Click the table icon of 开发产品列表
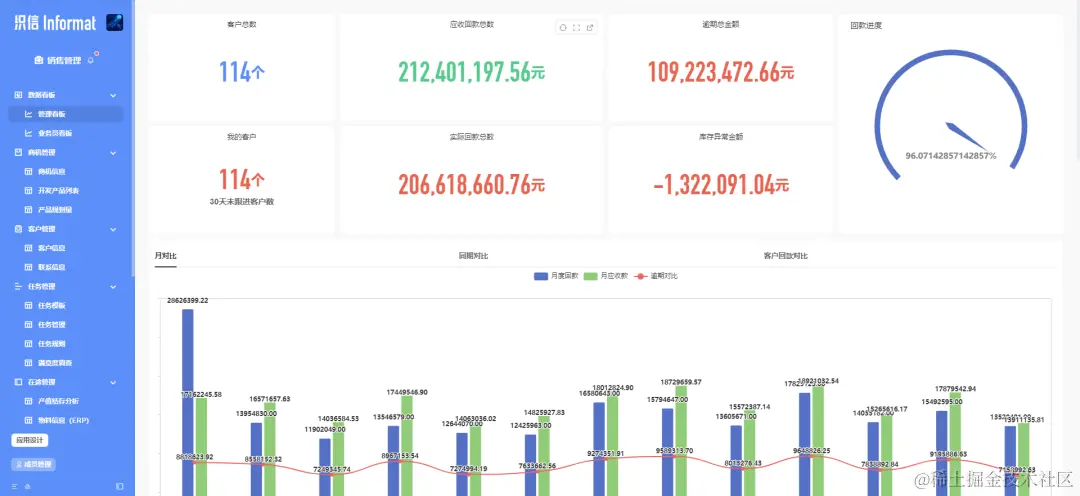The image size is (1080, 496). [x=29, y=190]
